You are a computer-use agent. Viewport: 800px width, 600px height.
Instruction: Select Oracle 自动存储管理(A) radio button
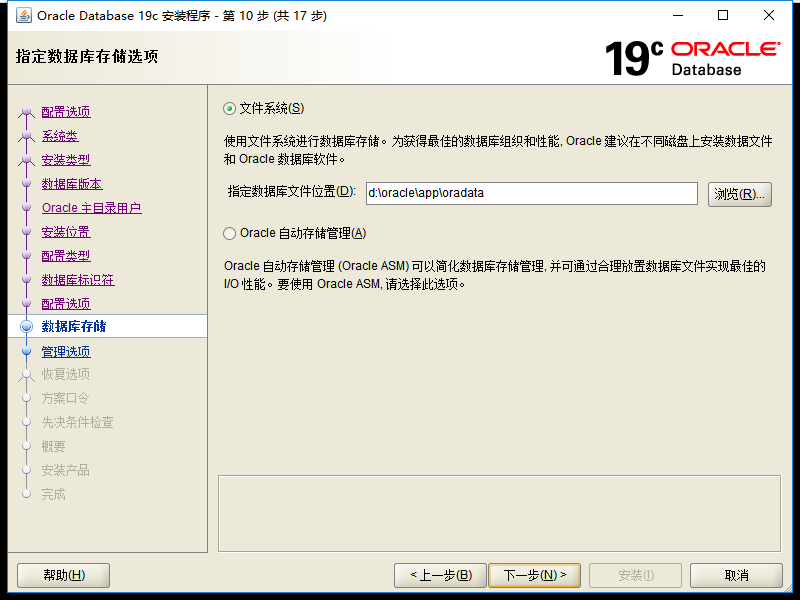click(x=230, y=234)
